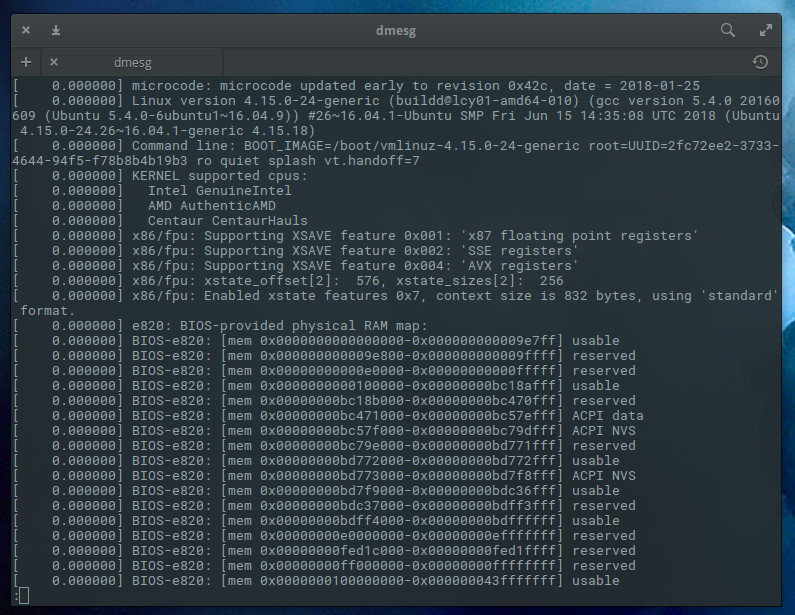Click ACPI NVS line starting 0xbc57f000
The image size is (795, 615).
324,431
